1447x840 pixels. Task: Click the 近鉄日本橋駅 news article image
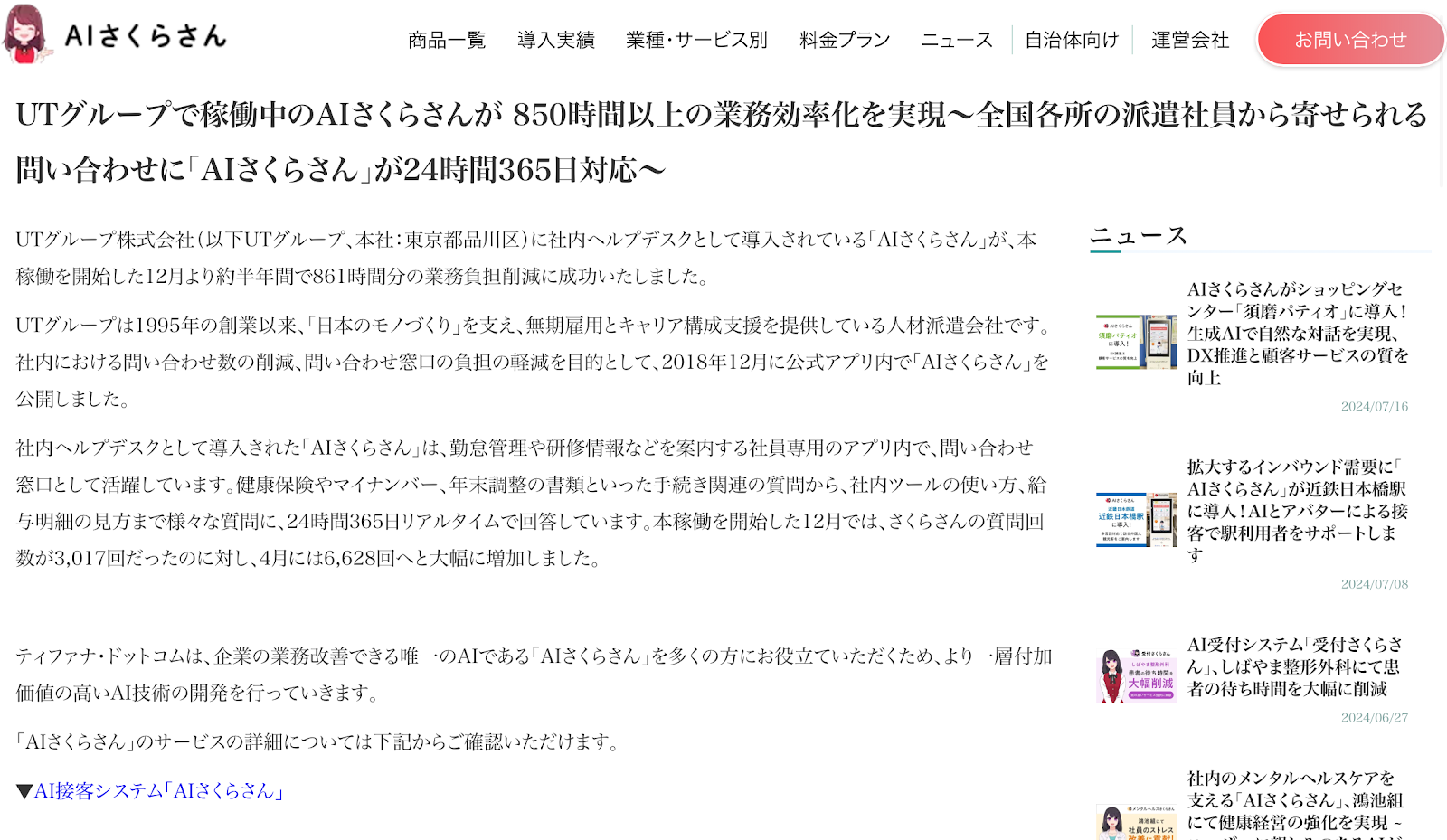coord(1135,519)
